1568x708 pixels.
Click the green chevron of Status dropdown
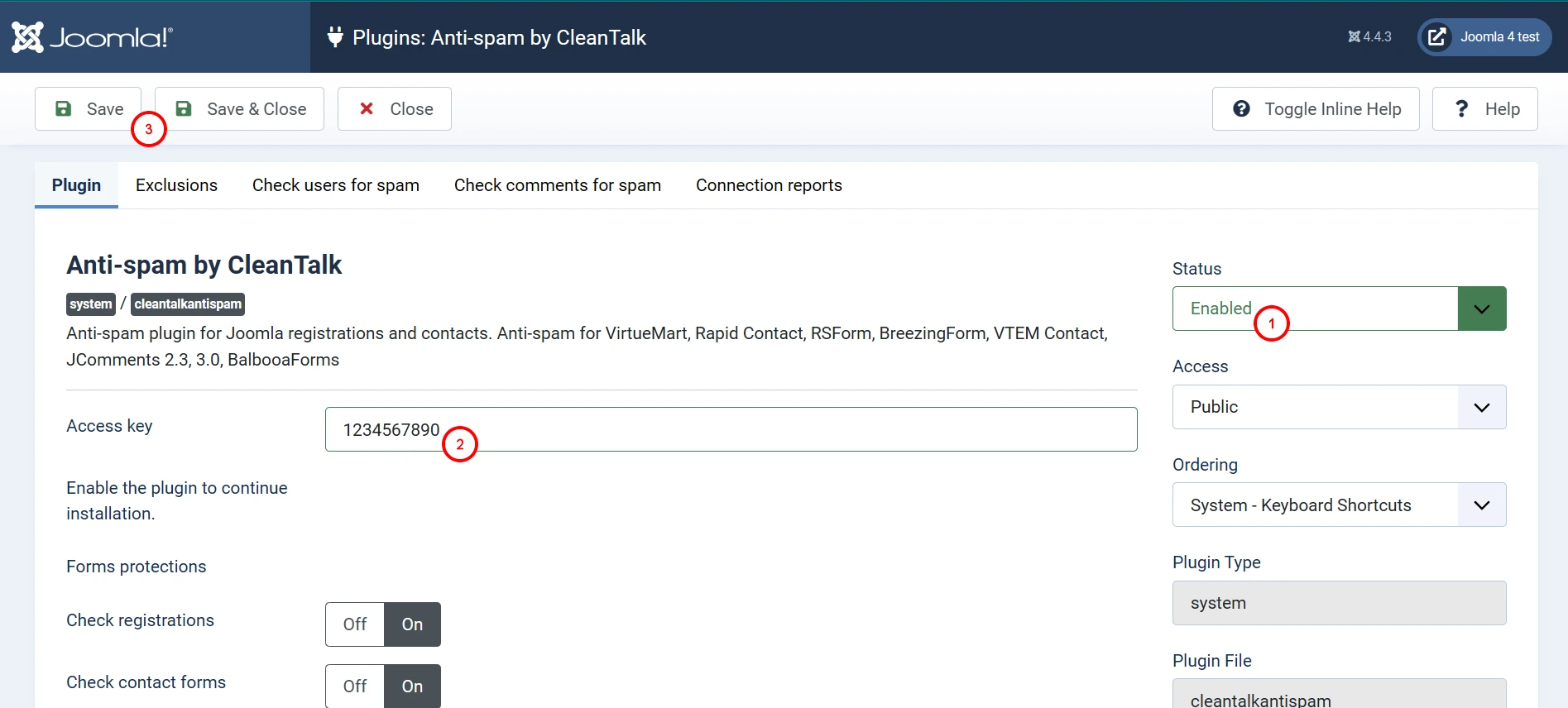[x=1482, y=309]
